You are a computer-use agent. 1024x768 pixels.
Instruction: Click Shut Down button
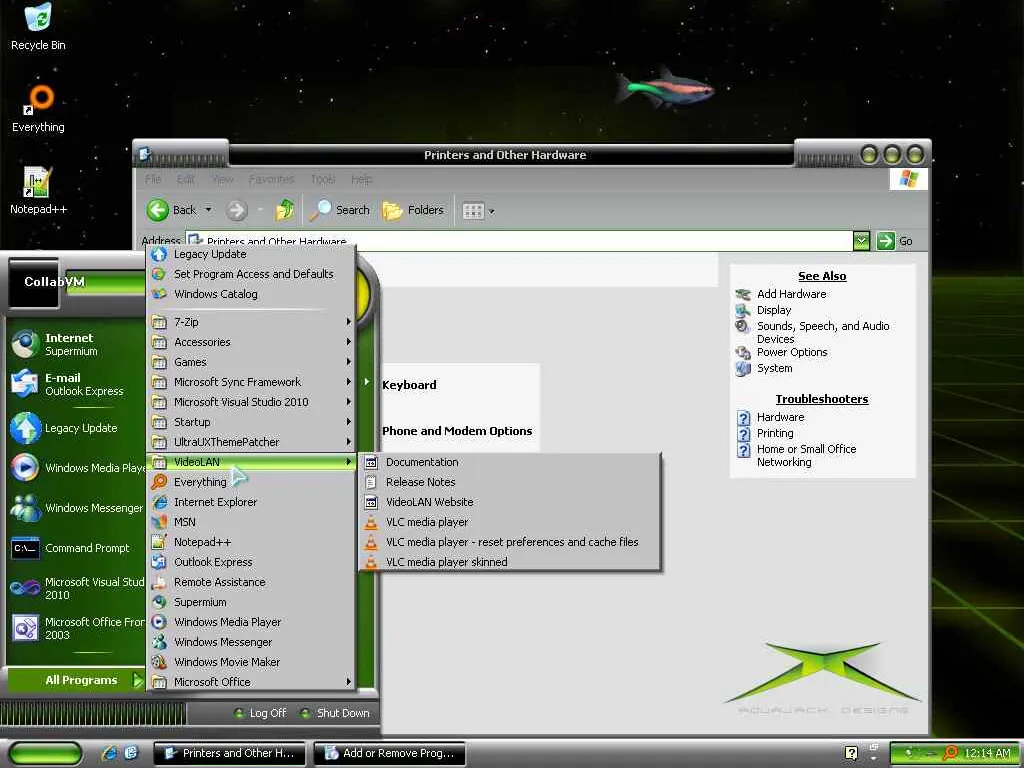(335, 713)
